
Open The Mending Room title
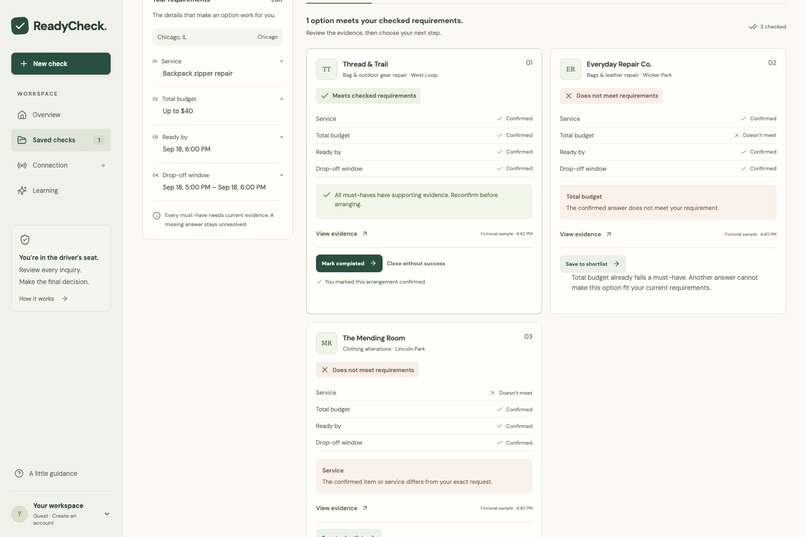pos(374,338)
